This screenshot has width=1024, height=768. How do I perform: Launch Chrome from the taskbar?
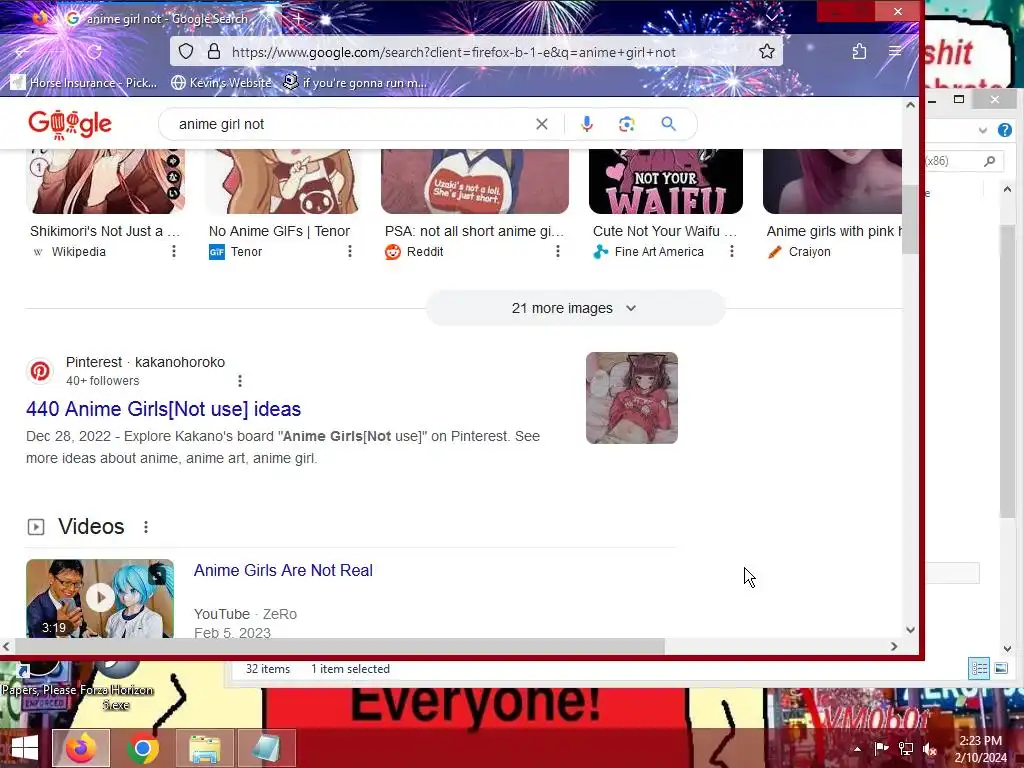pos(142,748)
